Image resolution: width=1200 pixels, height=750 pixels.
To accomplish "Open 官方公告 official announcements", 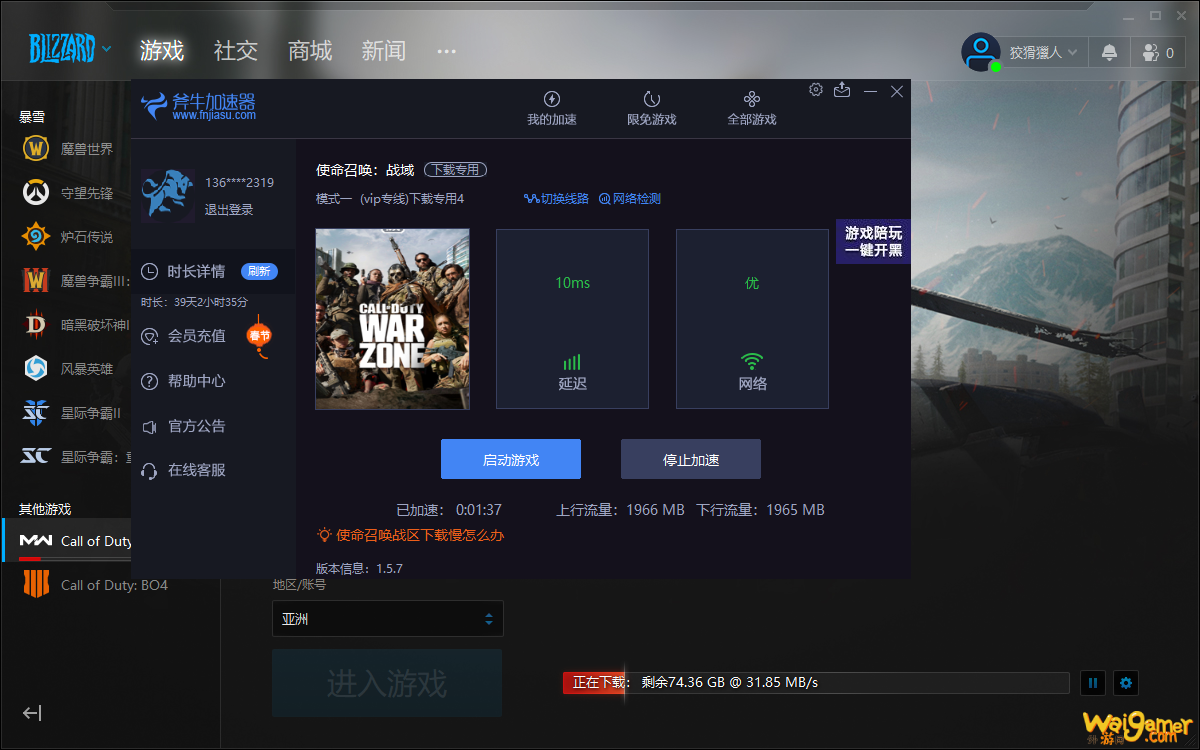I will [183, 426].
